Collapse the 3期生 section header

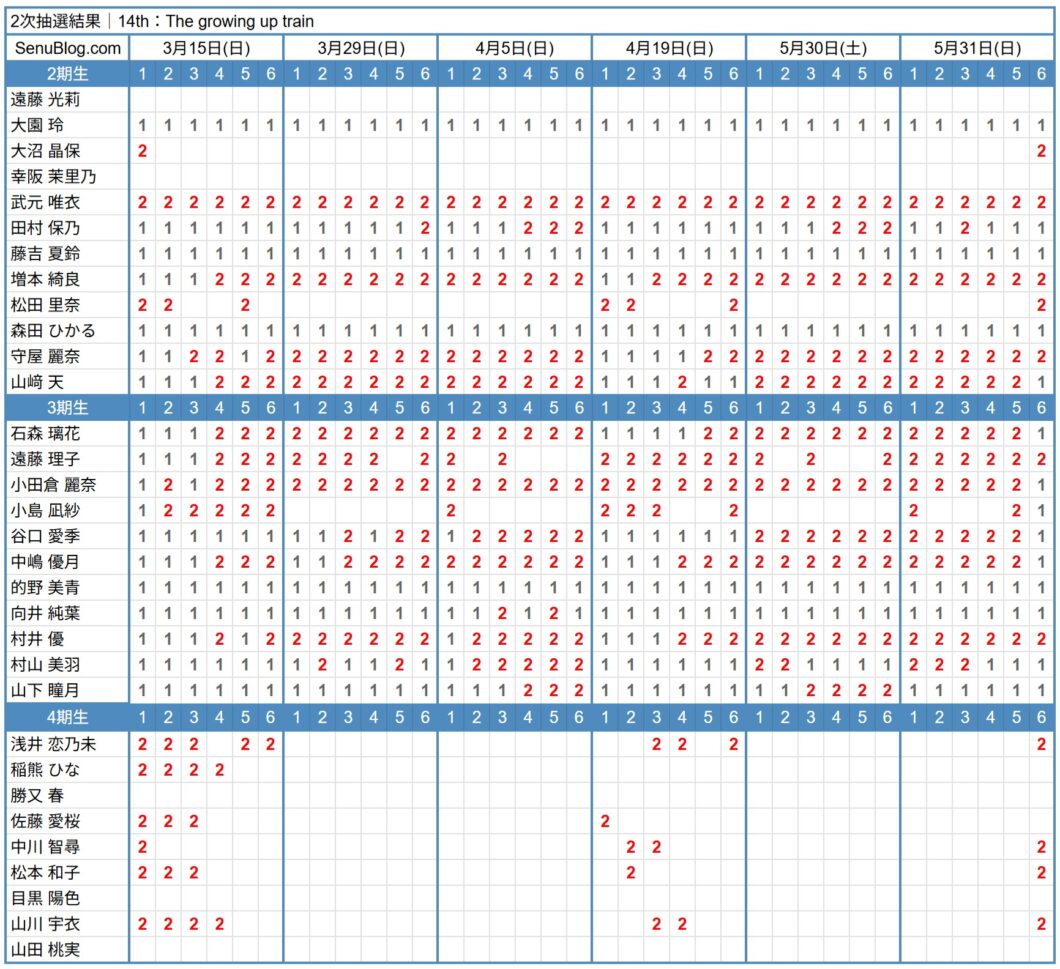[x=67, y=408]
